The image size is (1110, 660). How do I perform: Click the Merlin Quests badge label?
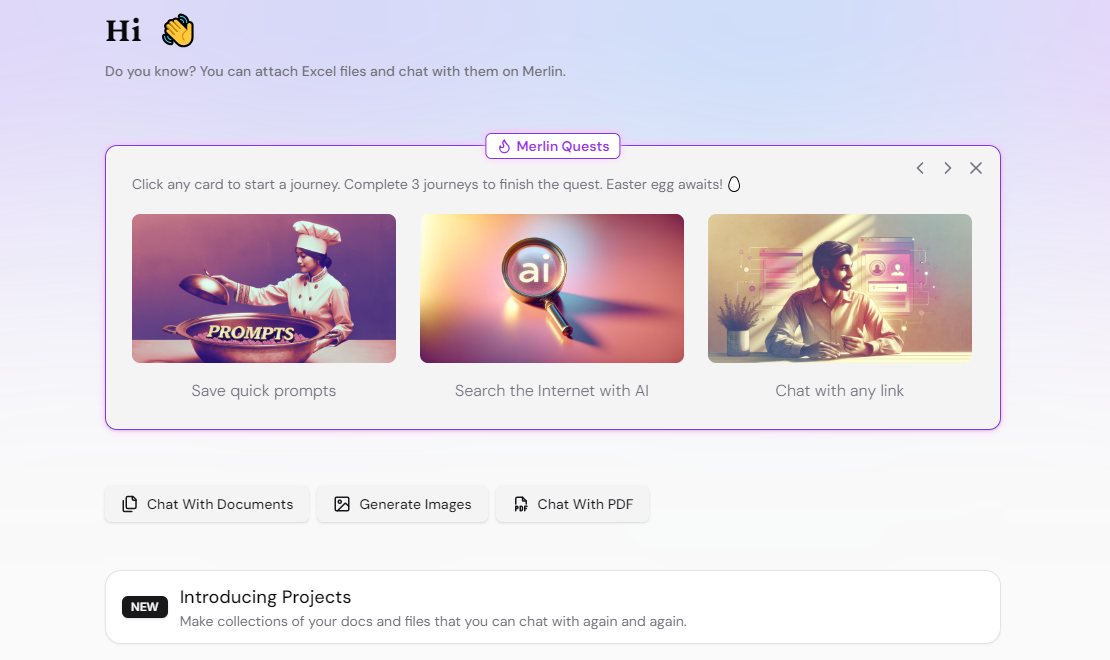pyautogui.click(x=563, y=147)
